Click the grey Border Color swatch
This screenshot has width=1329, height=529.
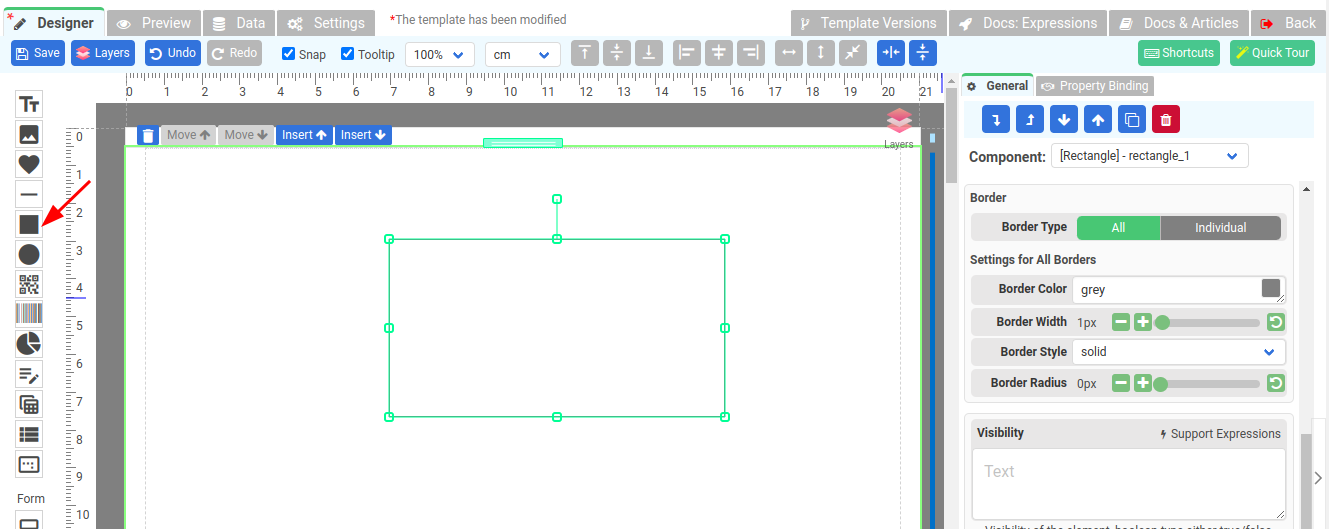(x=1271, y=289)
